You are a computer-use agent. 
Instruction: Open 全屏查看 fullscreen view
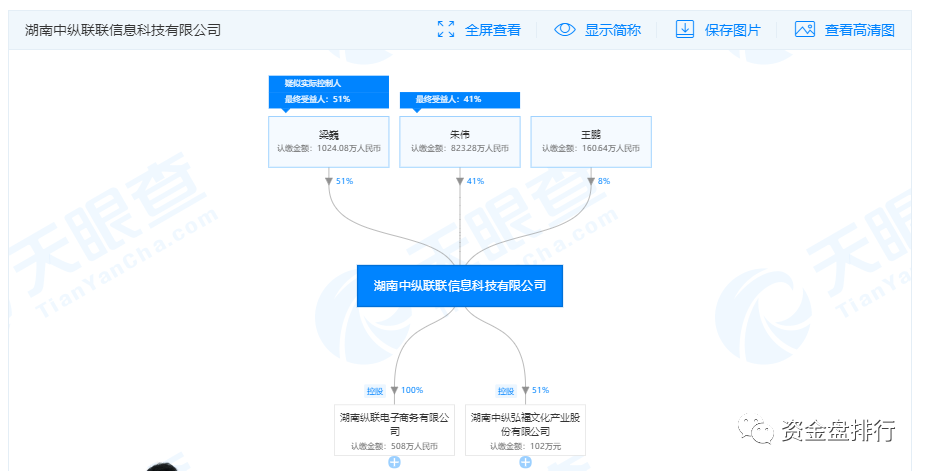click(x=493, y=30)
